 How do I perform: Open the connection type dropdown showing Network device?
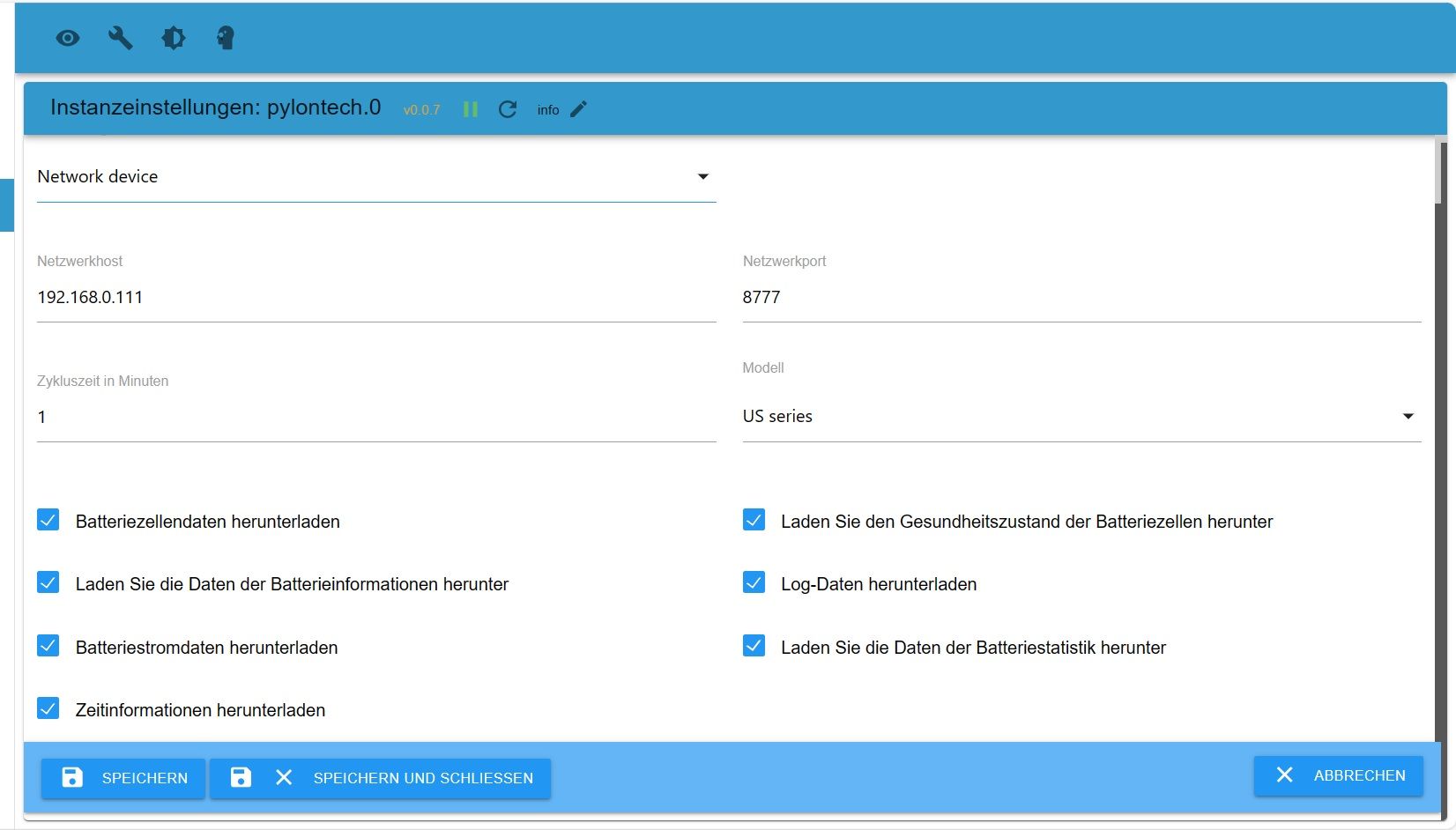click(376, 176)
